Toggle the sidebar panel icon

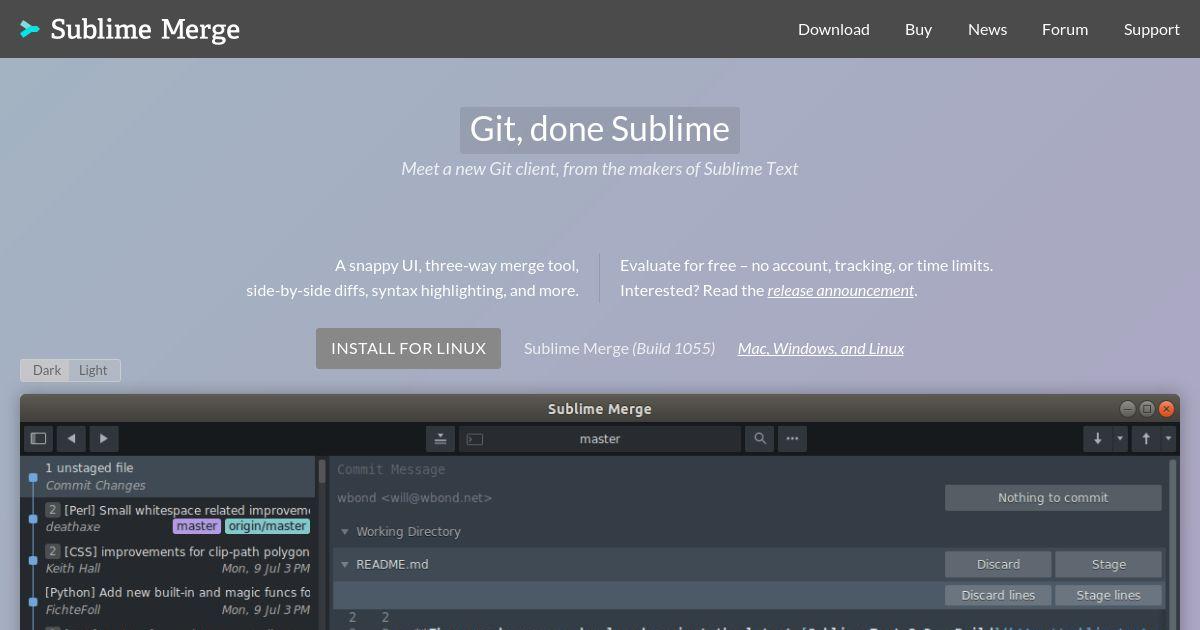[38, 438]
